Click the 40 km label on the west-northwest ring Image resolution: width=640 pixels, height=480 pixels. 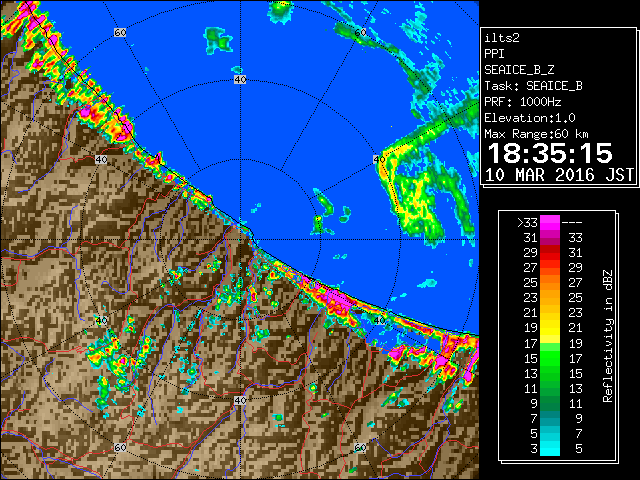[101, 160]
